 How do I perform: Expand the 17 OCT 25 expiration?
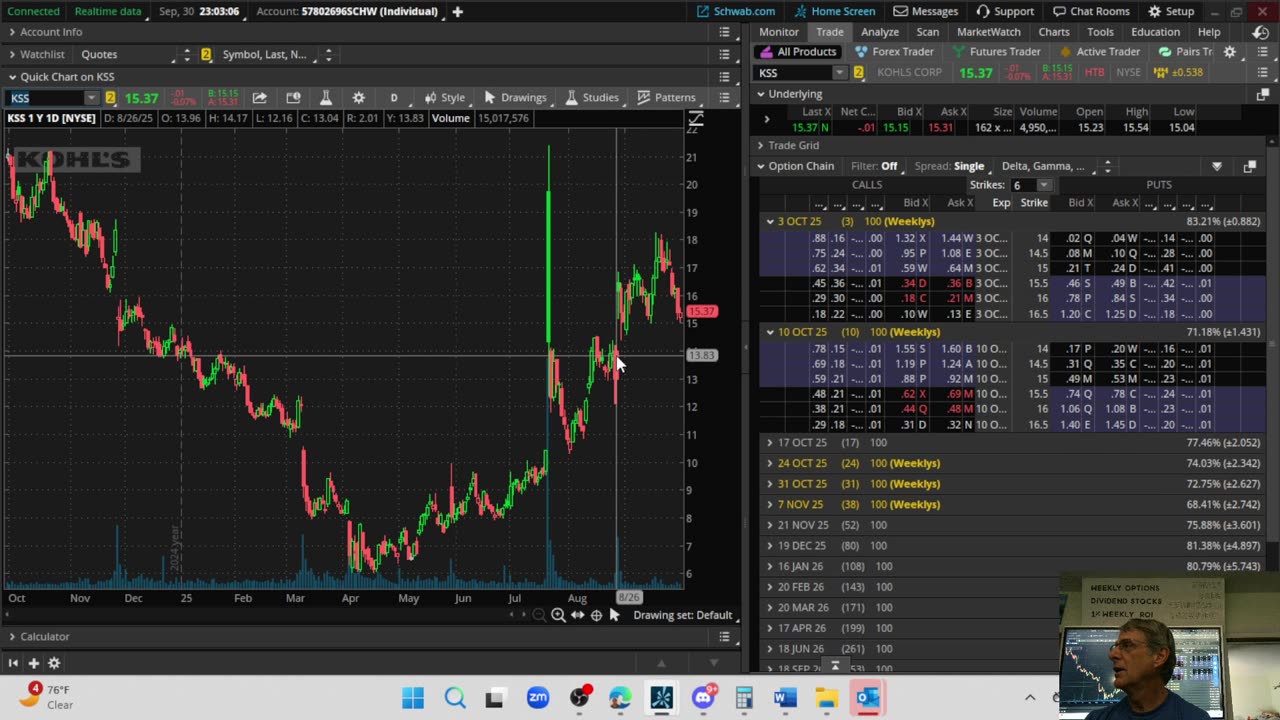(x=770, y=442)
